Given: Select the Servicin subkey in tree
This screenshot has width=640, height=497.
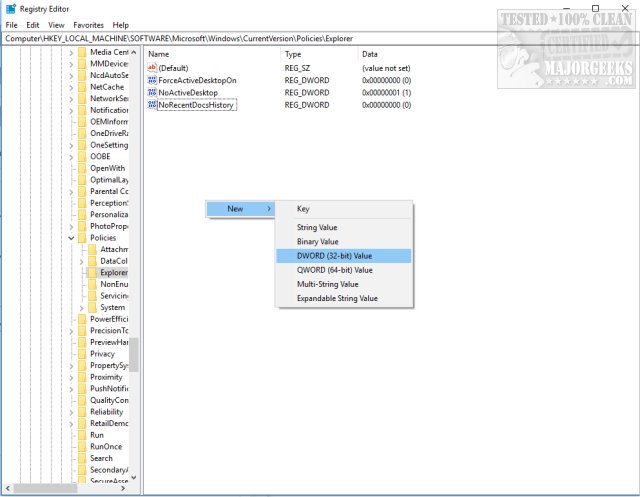Looking at the screenshot, I should coord(114,295).
